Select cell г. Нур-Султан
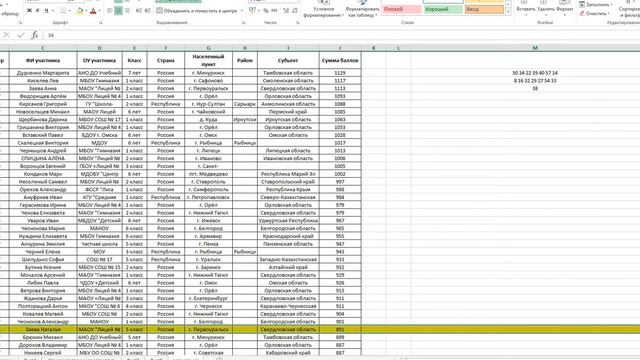 click(x=209, y=104)
